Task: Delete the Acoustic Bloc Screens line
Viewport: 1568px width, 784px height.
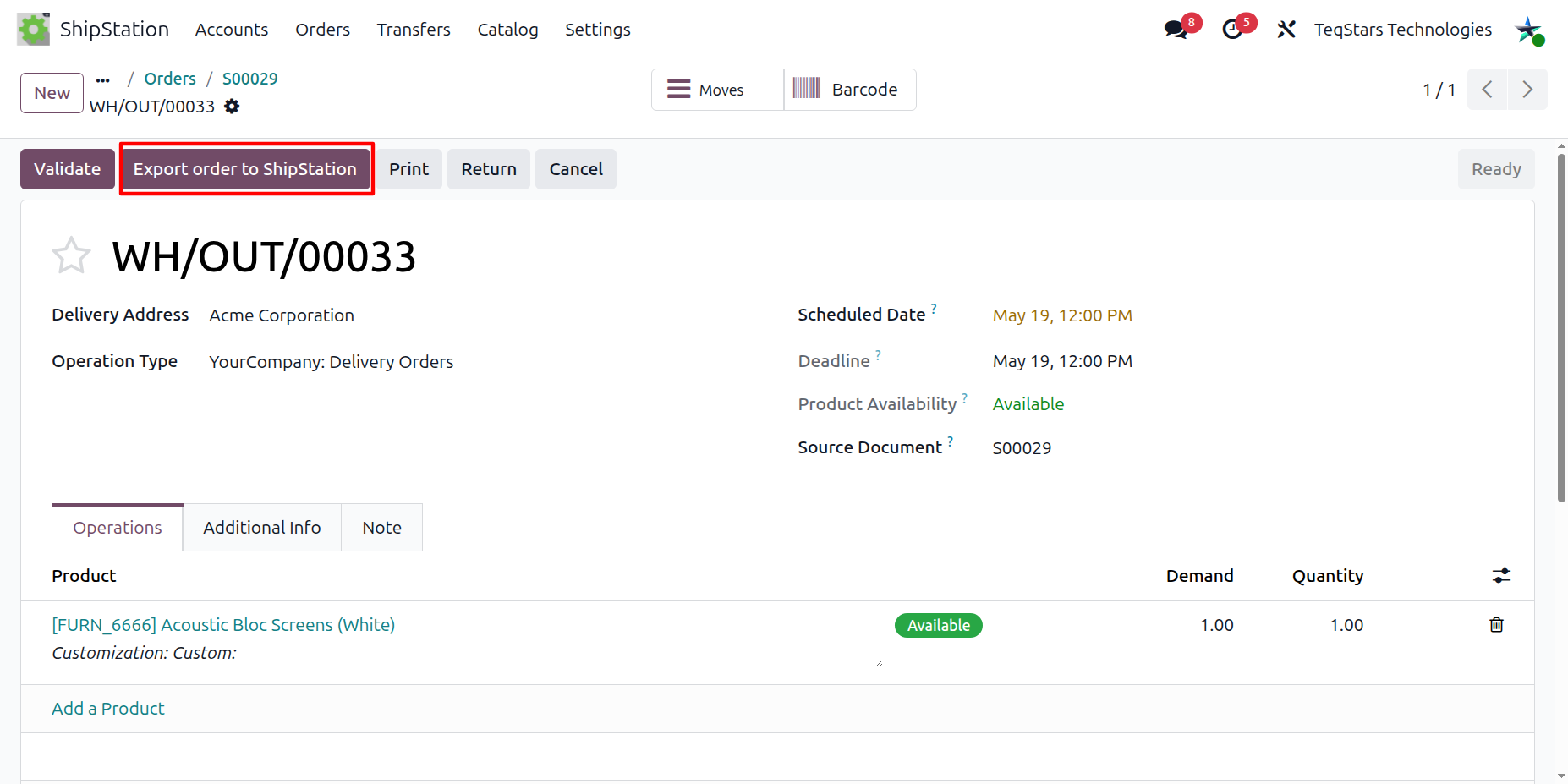Action: (1497, 625)
